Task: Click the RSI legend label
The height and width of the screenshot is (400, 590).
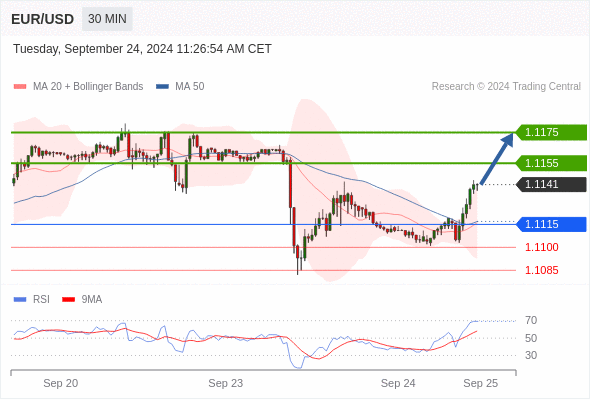Action: [x=41, y=300]
